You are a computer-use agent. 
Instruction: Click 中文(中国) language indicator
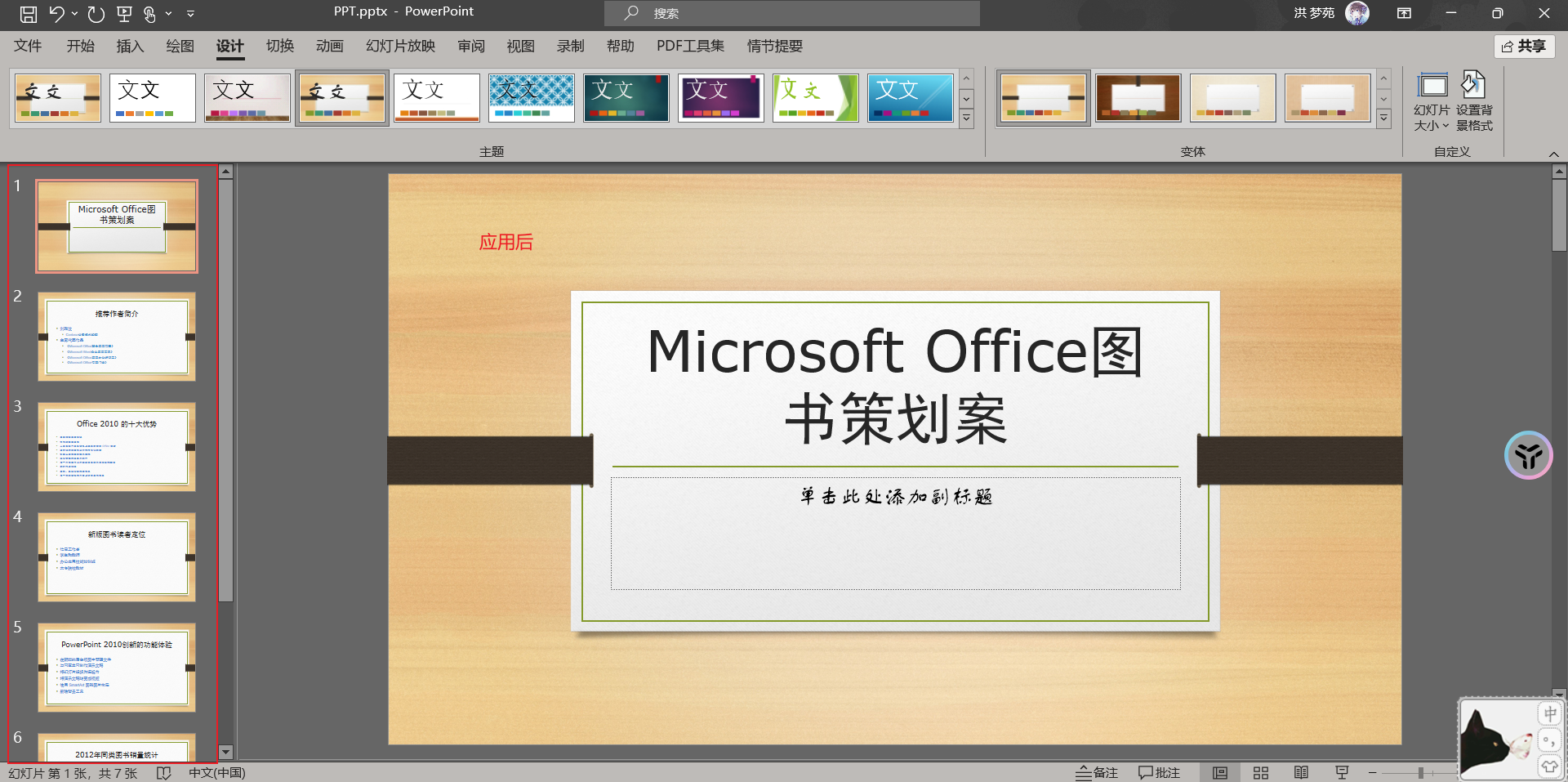(216, 772)
